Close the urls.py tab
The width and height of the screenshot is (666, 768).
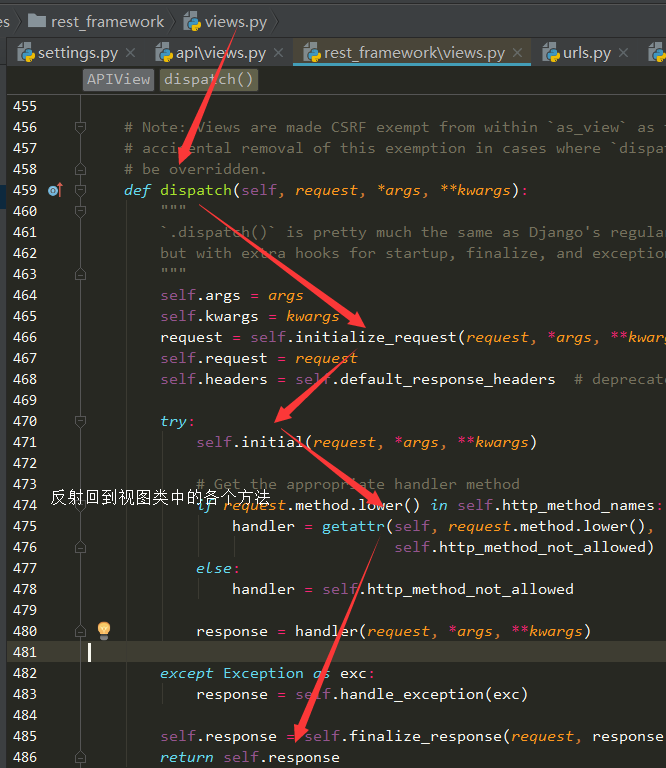click(623, 52)
